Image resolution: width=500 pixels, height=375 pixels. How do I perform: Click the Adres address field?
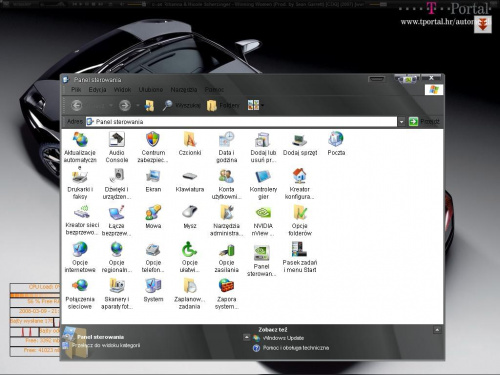241,122
